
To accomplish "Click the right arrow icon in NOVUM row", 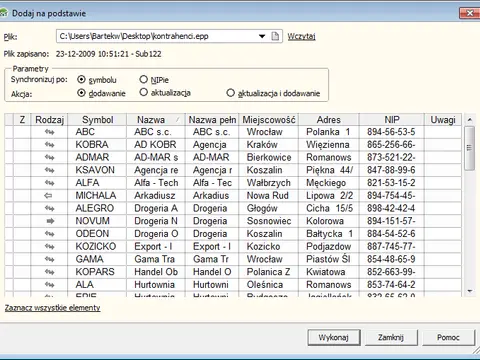I will tap(50, 221).
